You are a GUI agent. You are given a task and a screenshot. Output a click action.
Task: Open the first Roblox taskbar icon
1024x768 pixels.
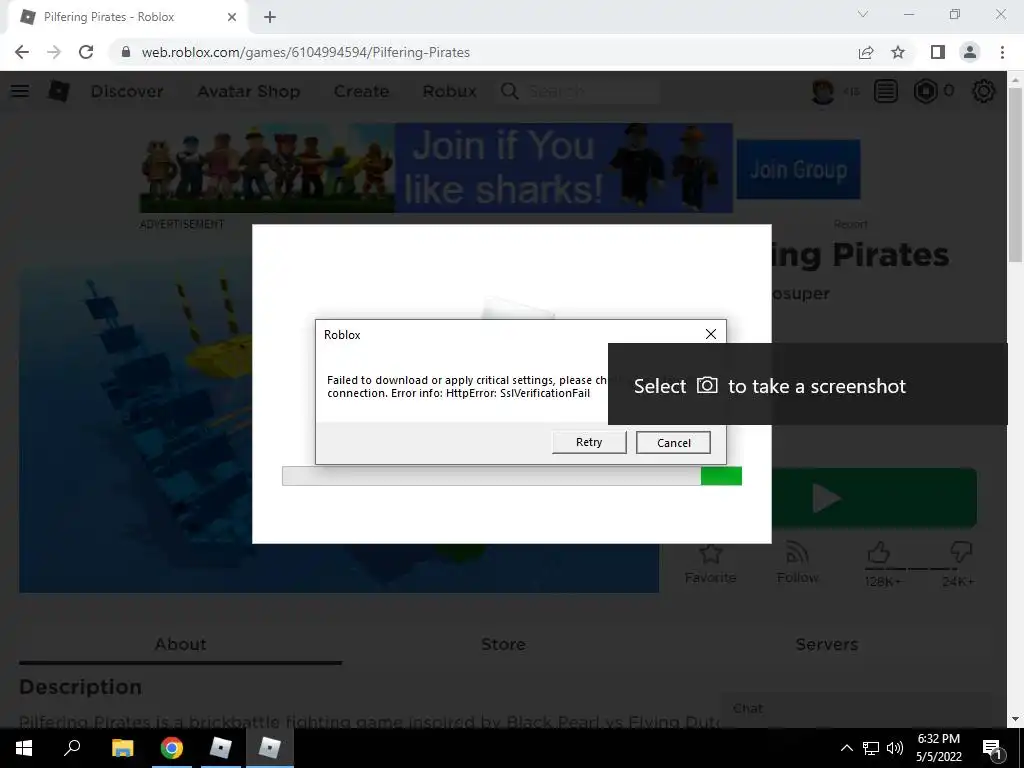point(221,748)
